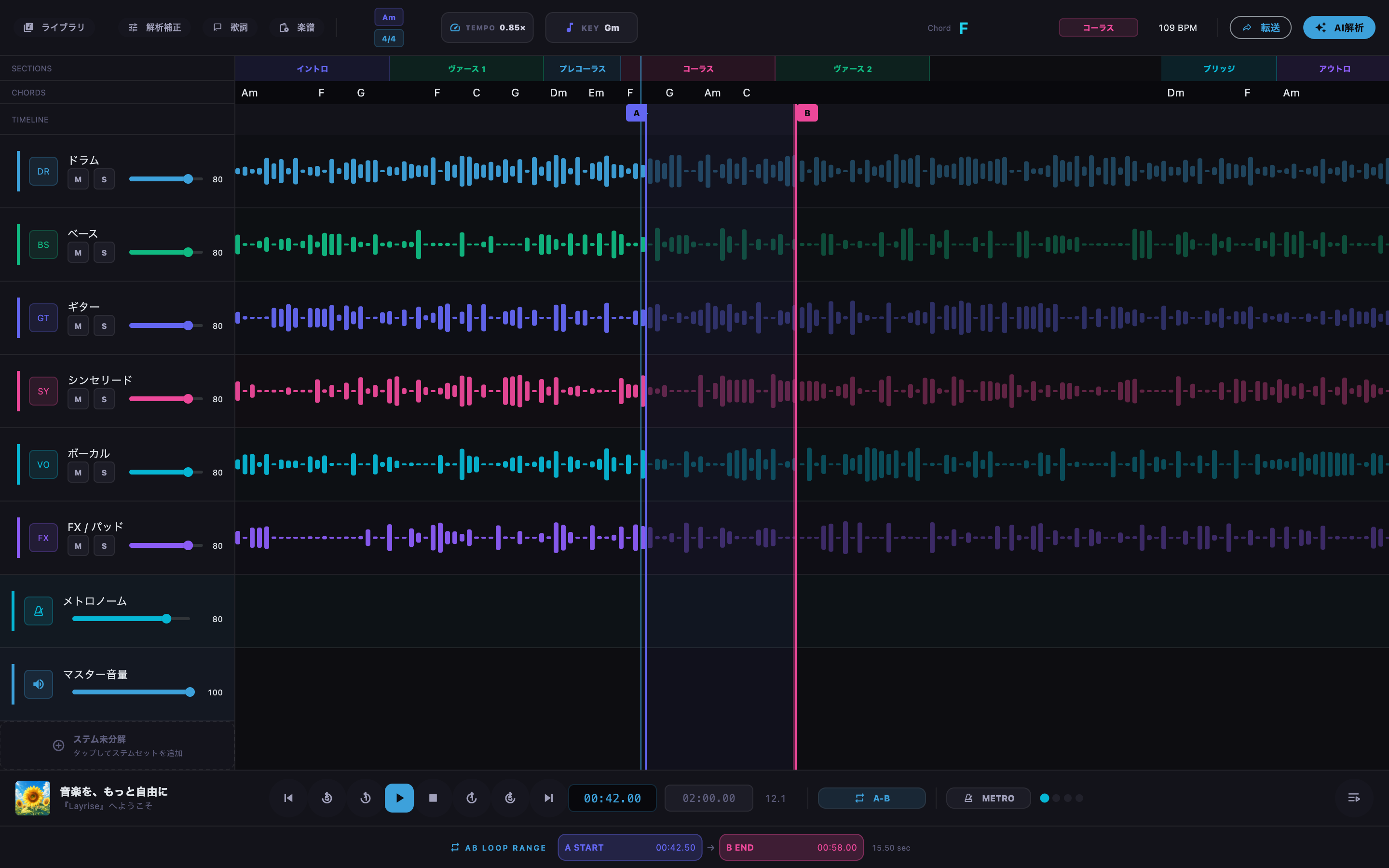Solo the ベース track
Image resolution: width=1389 pixels, height=868 pixels.
tap(104, 253)
